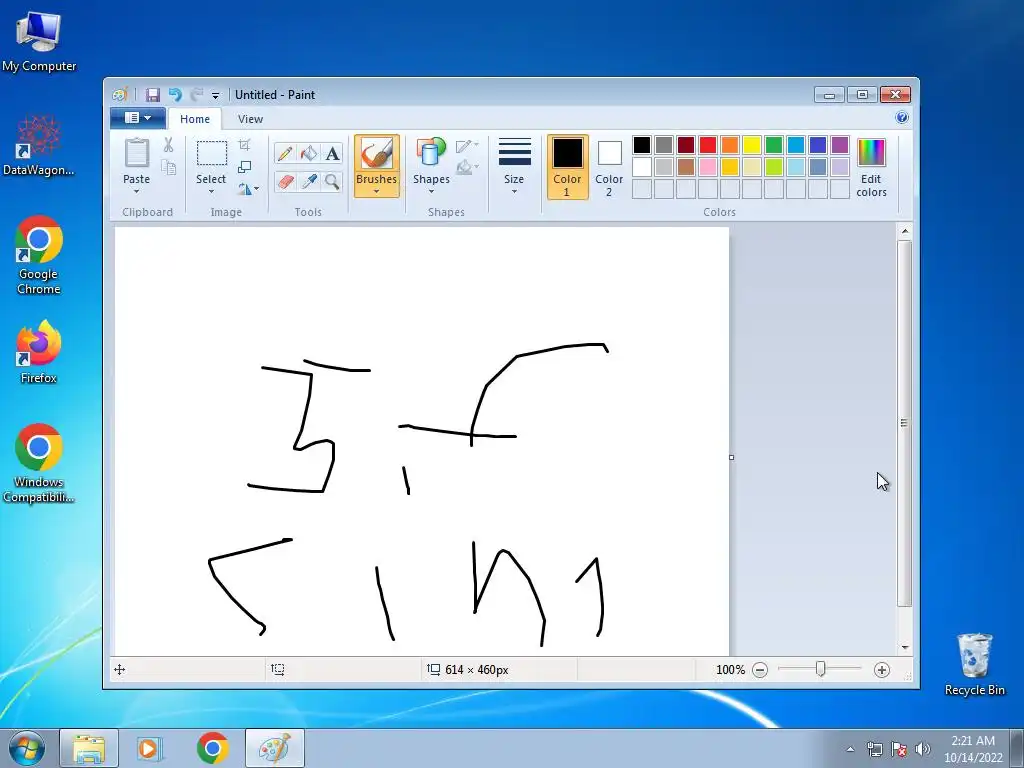Click the vertical scrollbar thumb
Image resolution: width=1024 pixels, height=768 pixels.
(x=904, y=423)
